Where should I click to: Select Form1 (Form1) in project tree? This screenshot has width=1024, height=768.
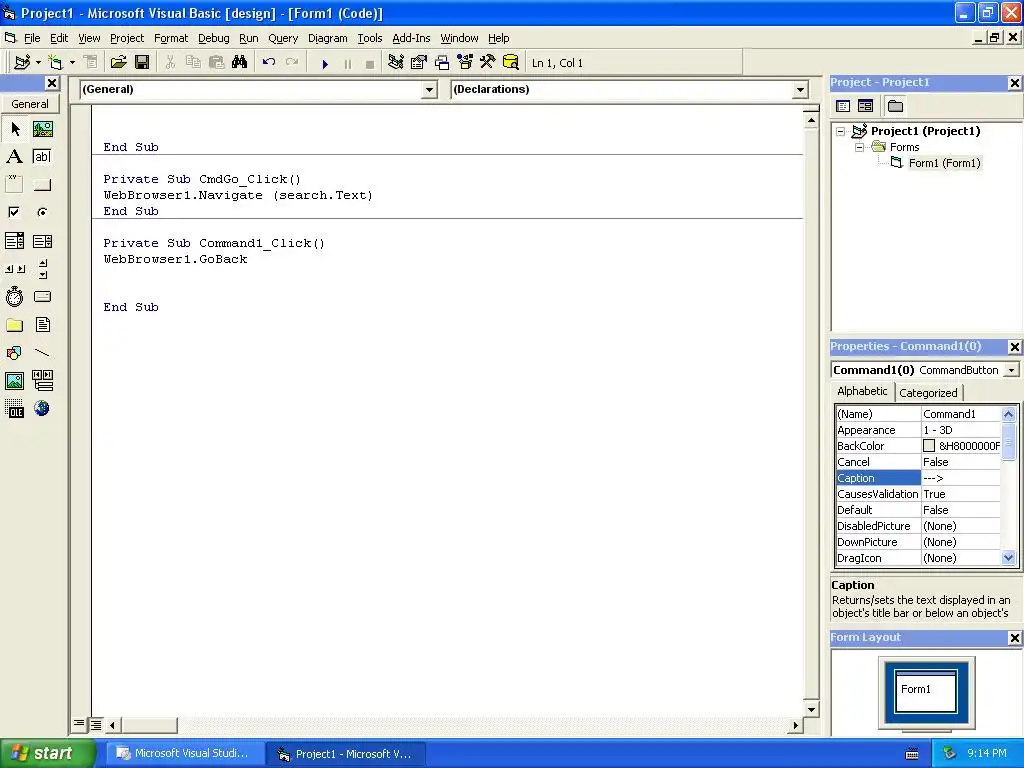click(944, 163)
